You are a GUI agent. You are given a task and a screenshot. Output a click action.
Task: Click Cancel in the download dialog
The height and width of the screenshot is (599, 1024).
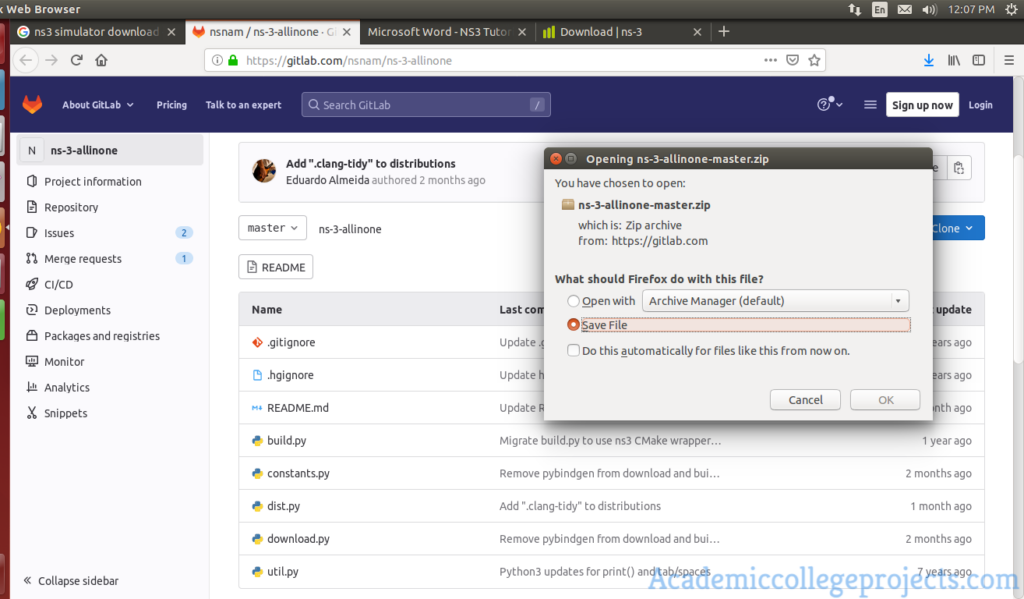805,400
